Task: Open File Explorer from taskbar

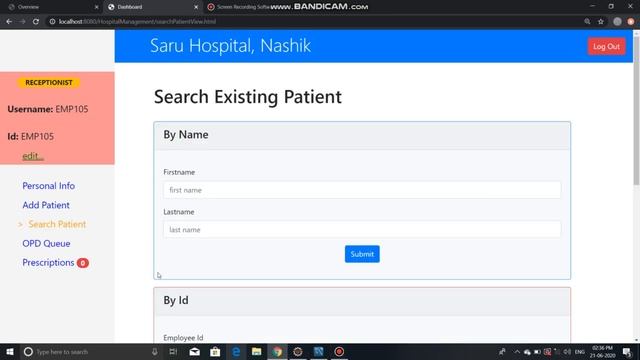Action: tap(256, 351)
